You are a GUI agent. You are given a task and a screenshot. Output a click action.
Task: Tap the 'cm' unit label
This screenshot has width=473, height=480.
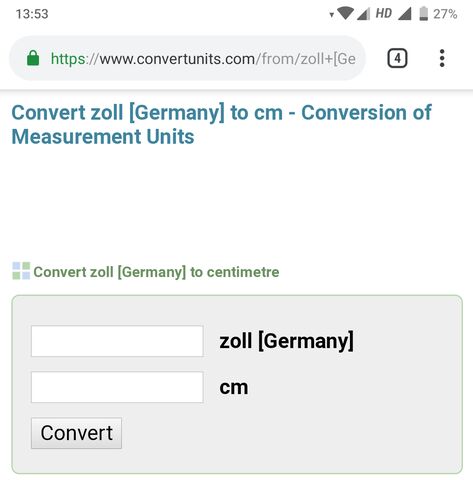234,388
